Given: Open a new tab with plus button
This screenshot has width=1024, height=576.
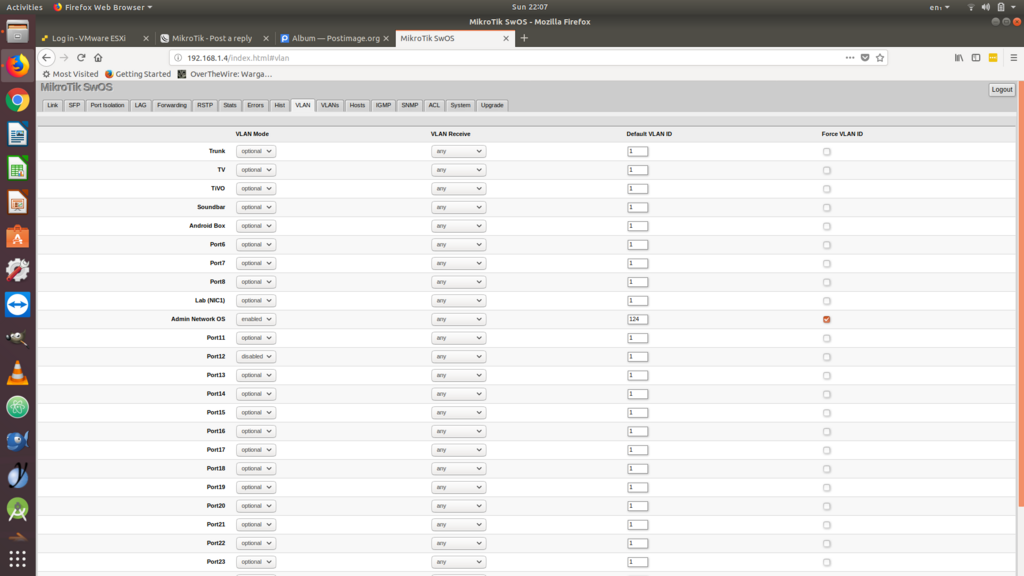Looking at the screenshot, I should pos(524,38).
